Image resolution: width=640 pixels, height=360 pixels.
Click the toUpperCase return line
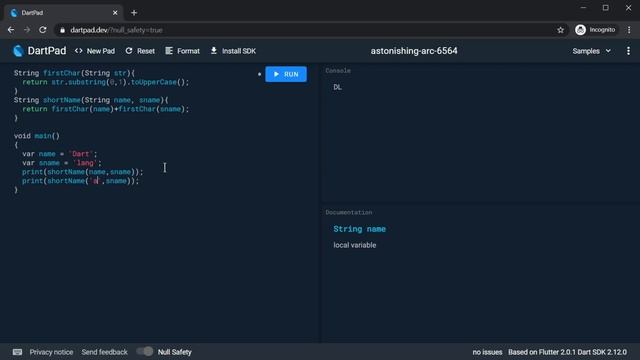click(106, 82)
